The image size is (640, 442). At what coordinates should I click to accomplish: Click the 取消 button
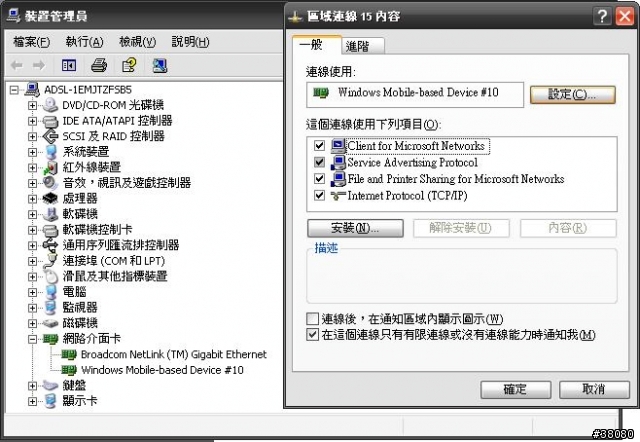point(594,389)
